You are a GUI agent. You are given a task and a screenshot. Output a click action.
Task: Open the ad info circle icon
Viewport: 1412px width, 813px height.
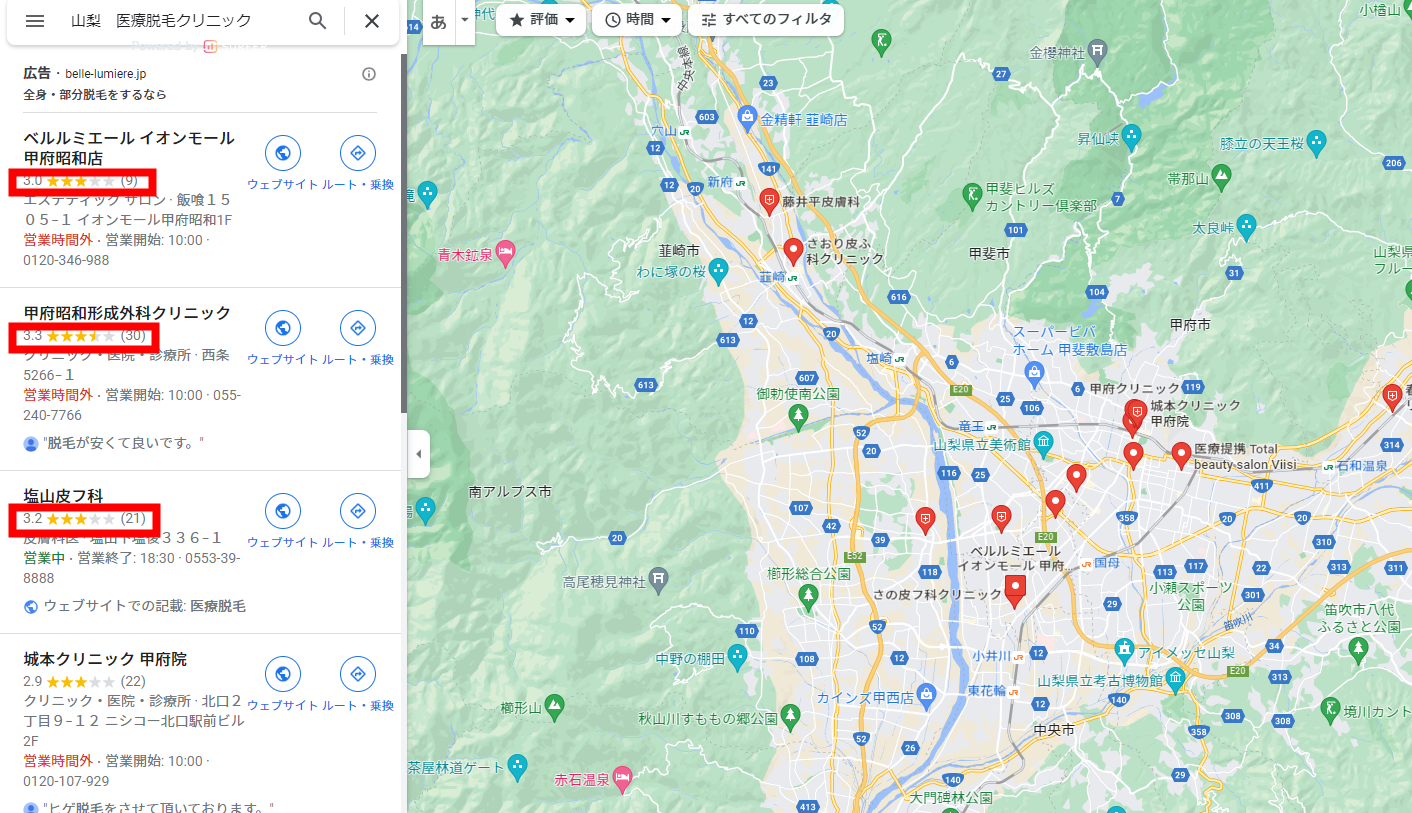pos(369,74)
